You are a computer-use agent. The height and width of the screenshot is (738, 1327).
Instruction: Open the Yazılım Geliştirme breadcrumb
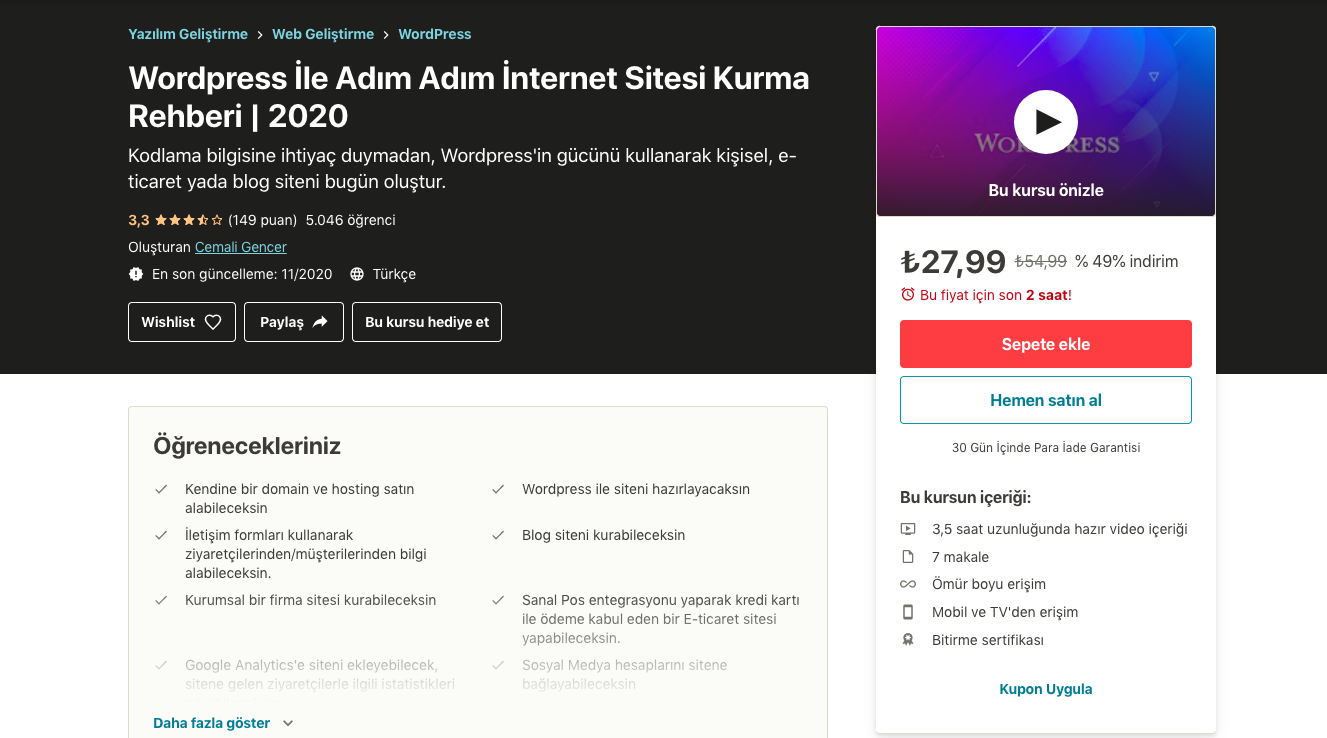click(x=188, y=34)
